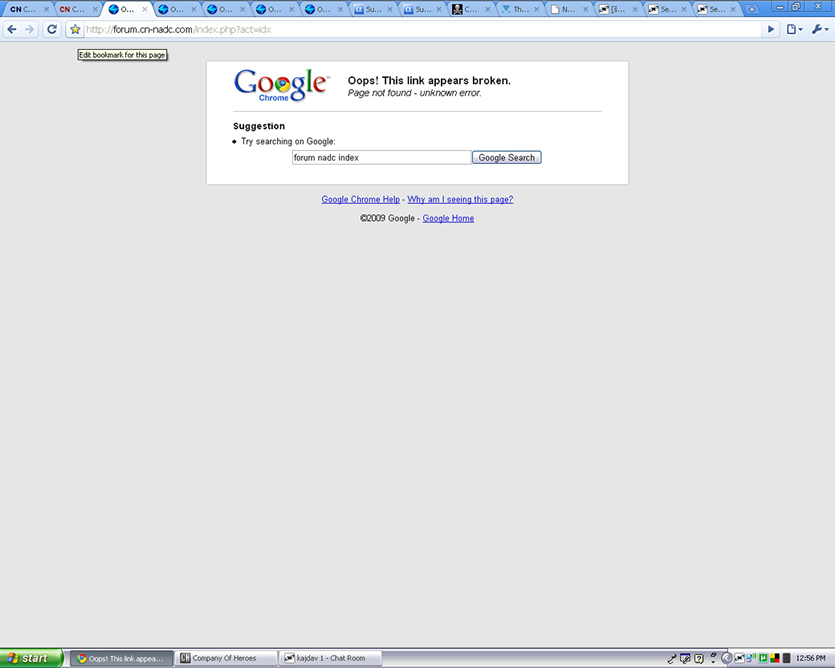Switch to Company Of Heroes in taskbar
The height and width of the screenshot is (668, 835).
click(226, 658)
